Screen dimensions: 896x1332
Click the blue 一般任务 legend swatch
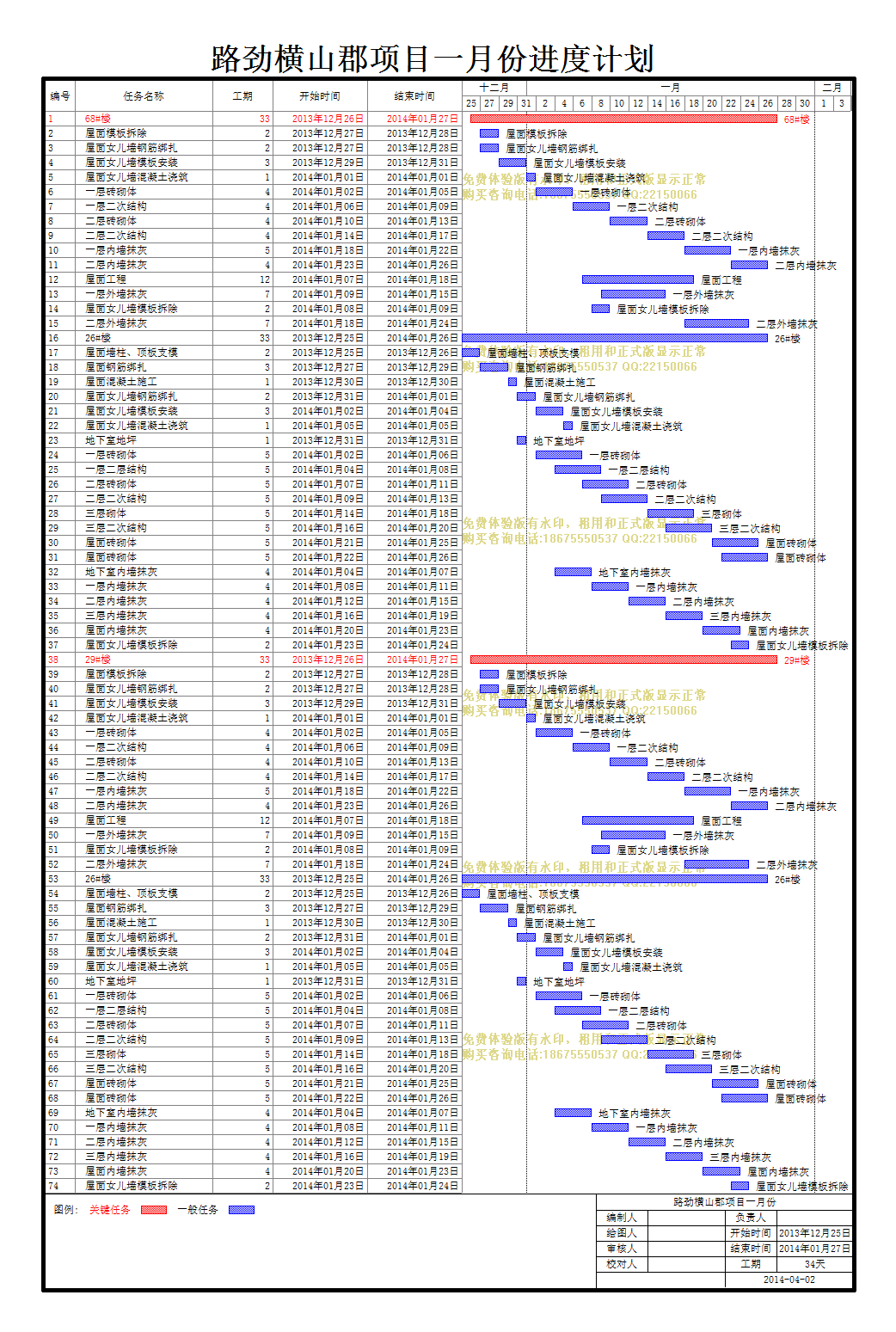coord(242,1210)
